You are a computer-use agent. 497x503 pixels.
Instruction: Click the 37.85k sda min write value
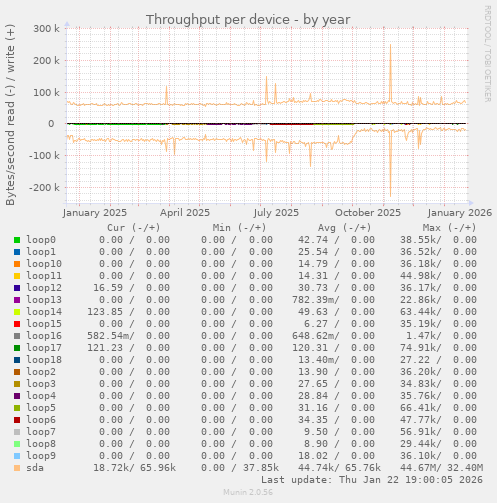[261, 468]
